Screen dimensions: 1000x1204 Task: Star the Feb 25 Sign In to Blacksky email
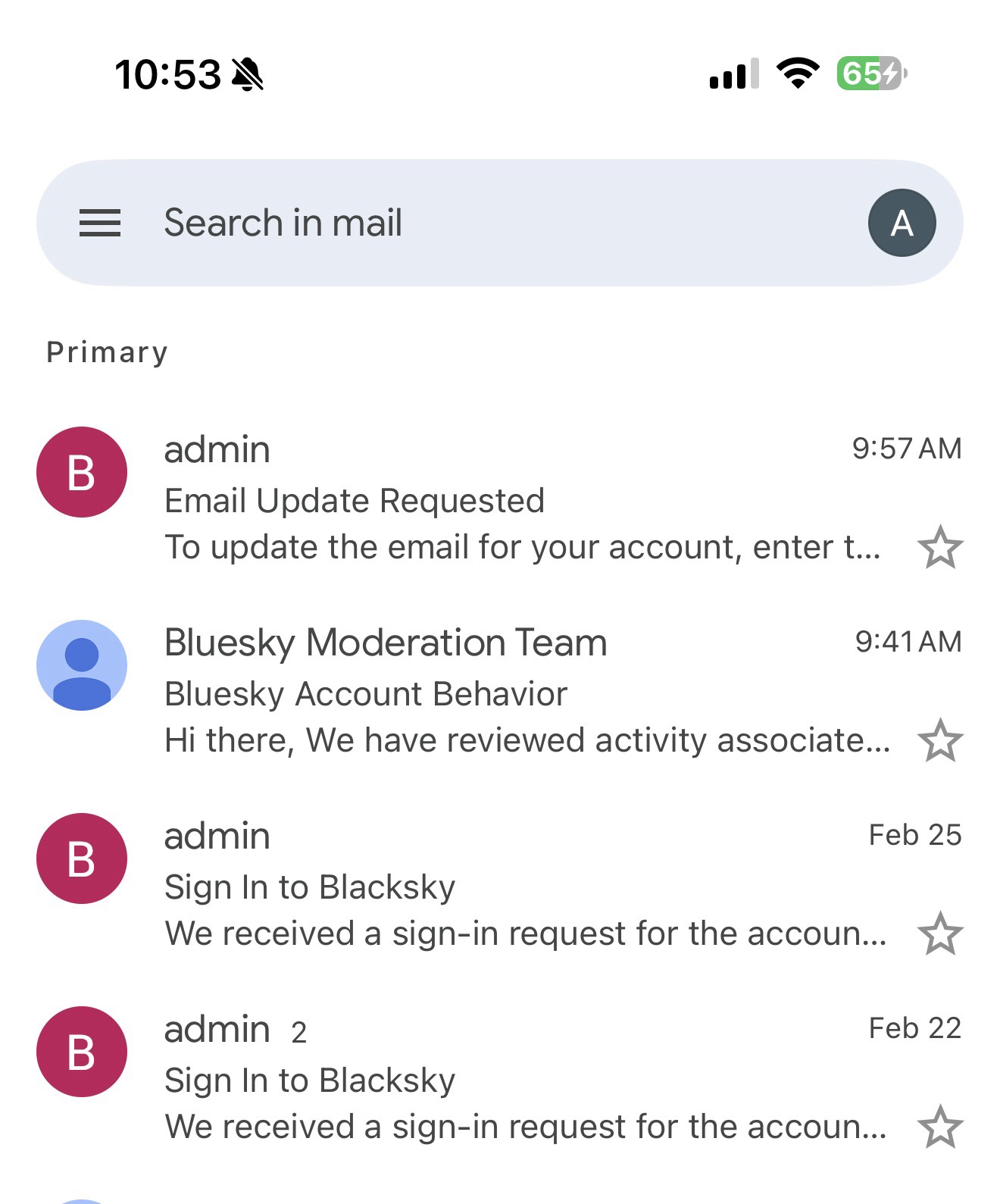point(939,933)
